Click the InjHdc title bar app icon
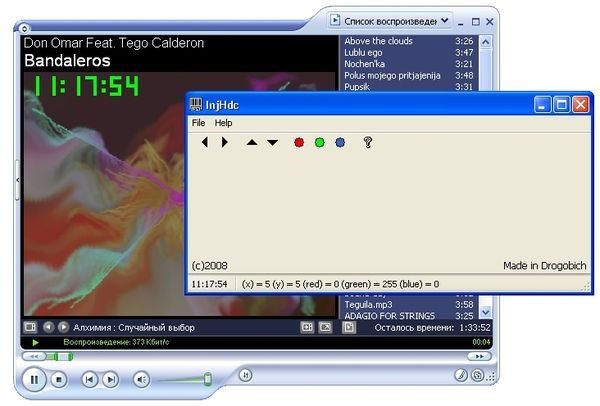 (x=196, y=104)
